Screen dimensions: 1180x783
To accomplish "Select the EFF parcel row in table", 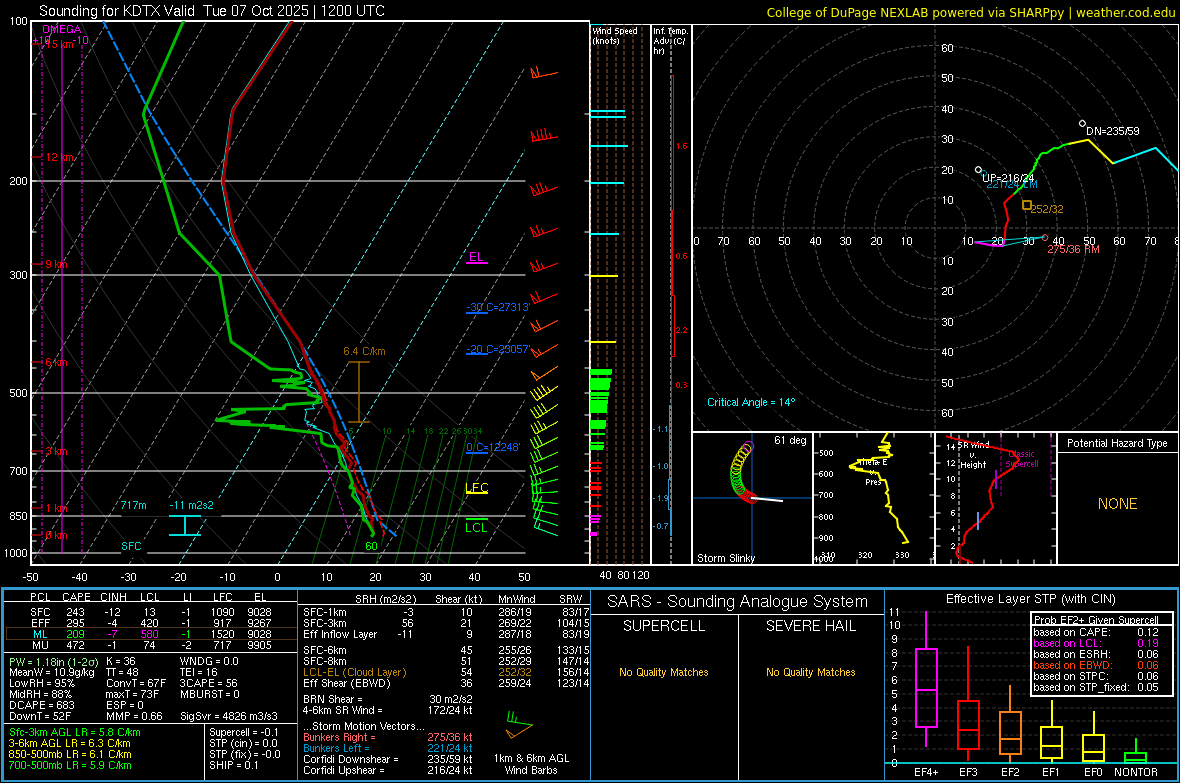I will pos(151,623).
